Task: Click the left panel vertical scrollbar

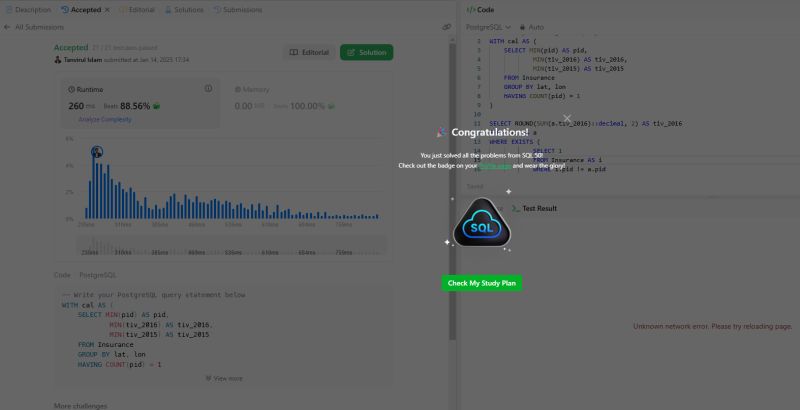Action: tap(452, 191)
